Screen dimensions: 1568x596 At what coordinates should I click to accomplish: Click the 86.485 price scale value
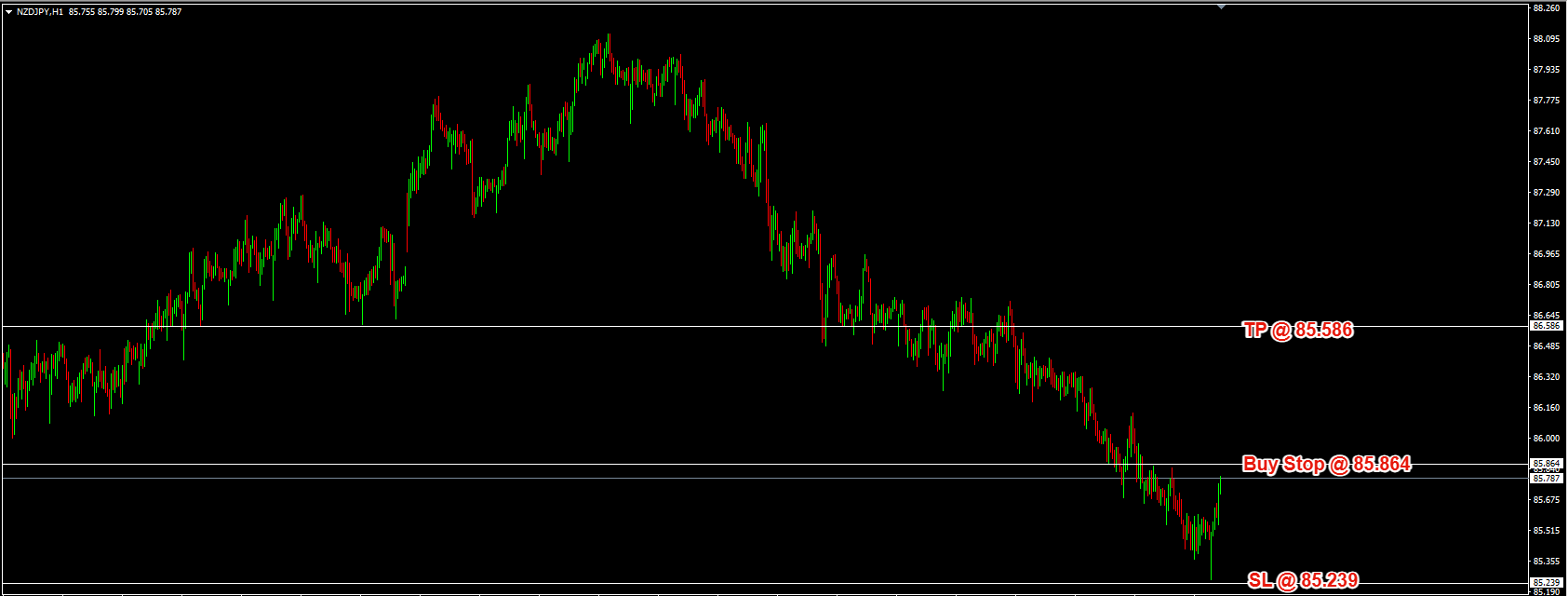(x=1546, y=346)
